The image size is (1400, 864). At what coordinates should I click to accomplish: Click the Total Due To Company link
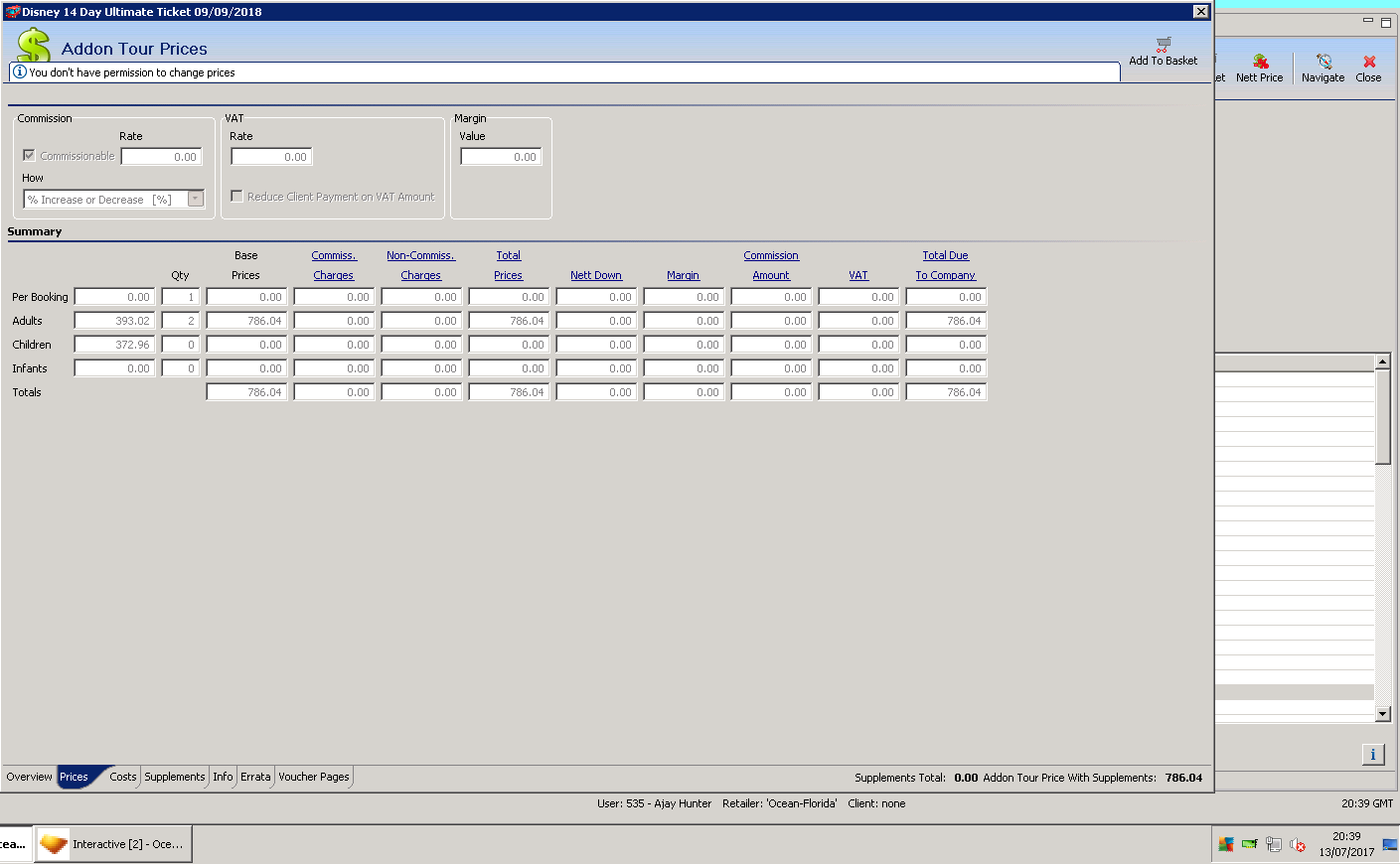(945, 265)
